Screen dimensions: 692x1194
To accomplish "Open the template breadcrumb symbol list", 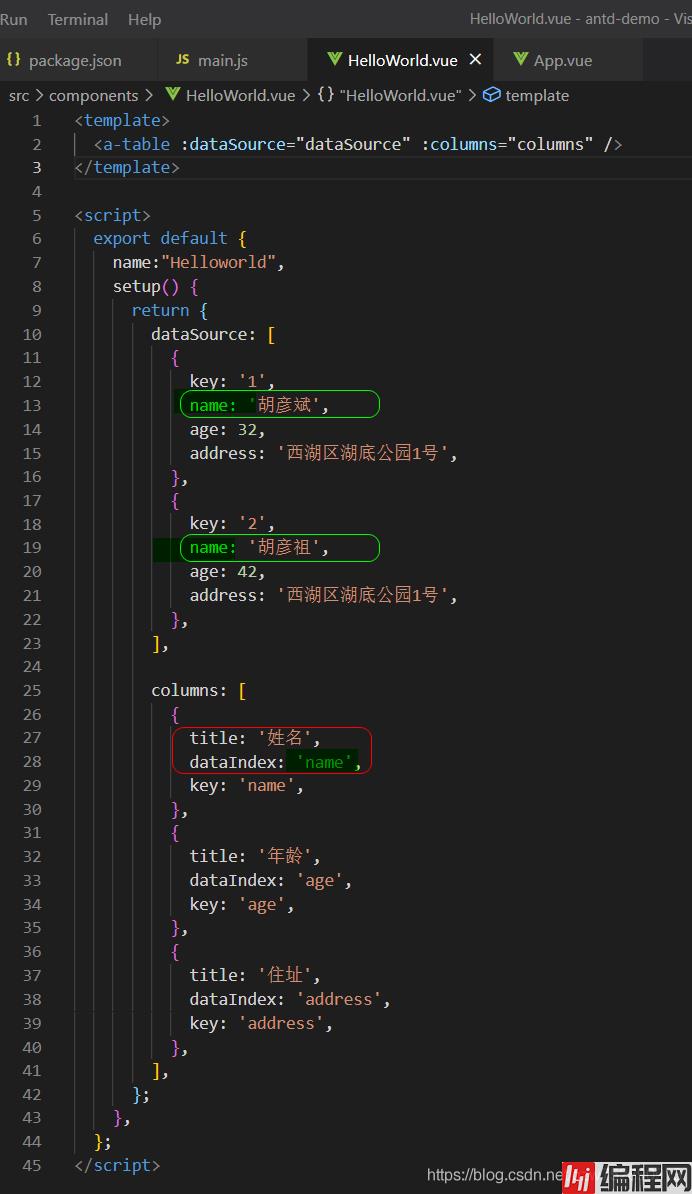I will 537,95.
